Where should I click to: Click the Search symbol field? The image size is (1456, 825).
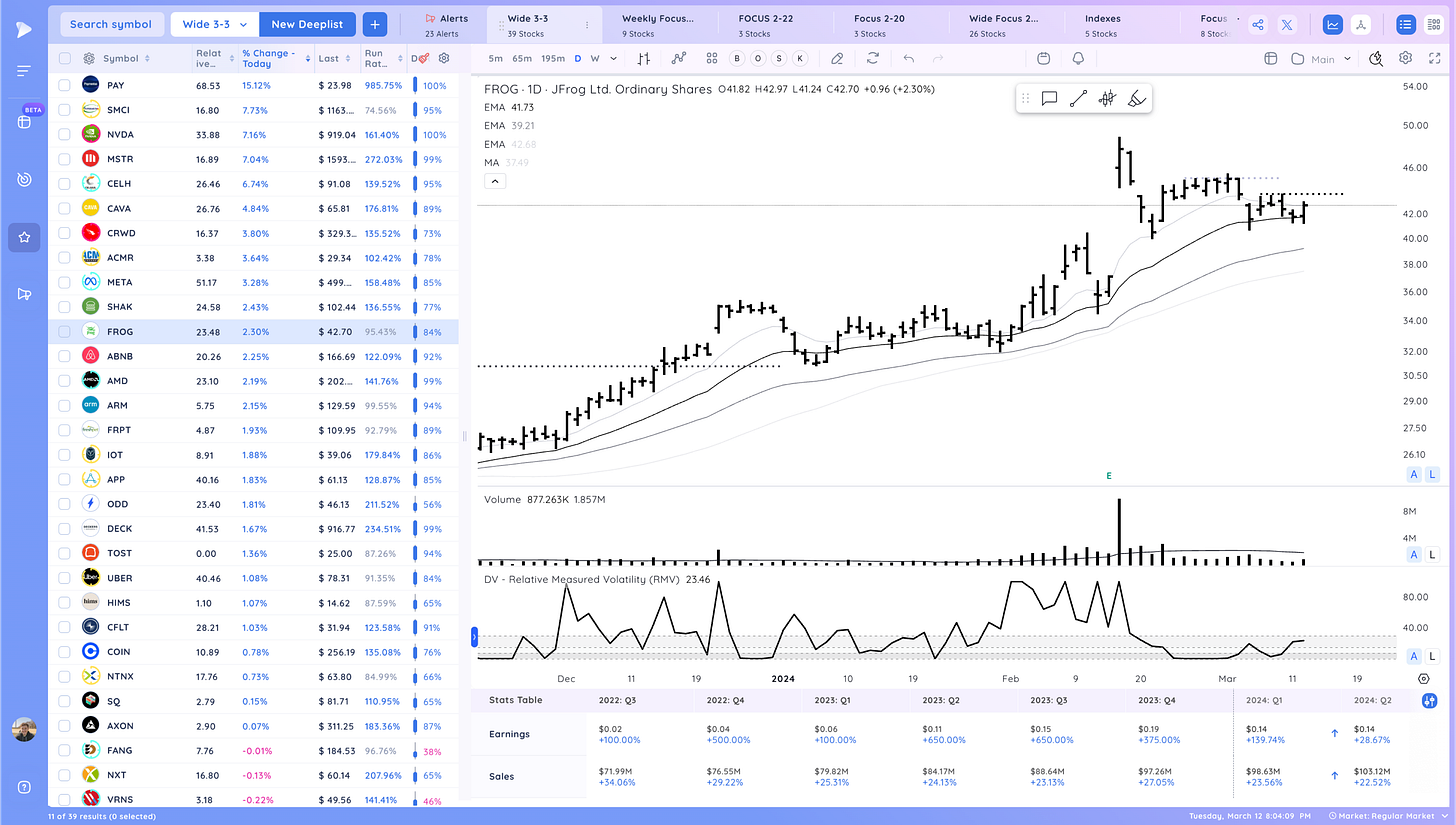click(x=111, y=24)
